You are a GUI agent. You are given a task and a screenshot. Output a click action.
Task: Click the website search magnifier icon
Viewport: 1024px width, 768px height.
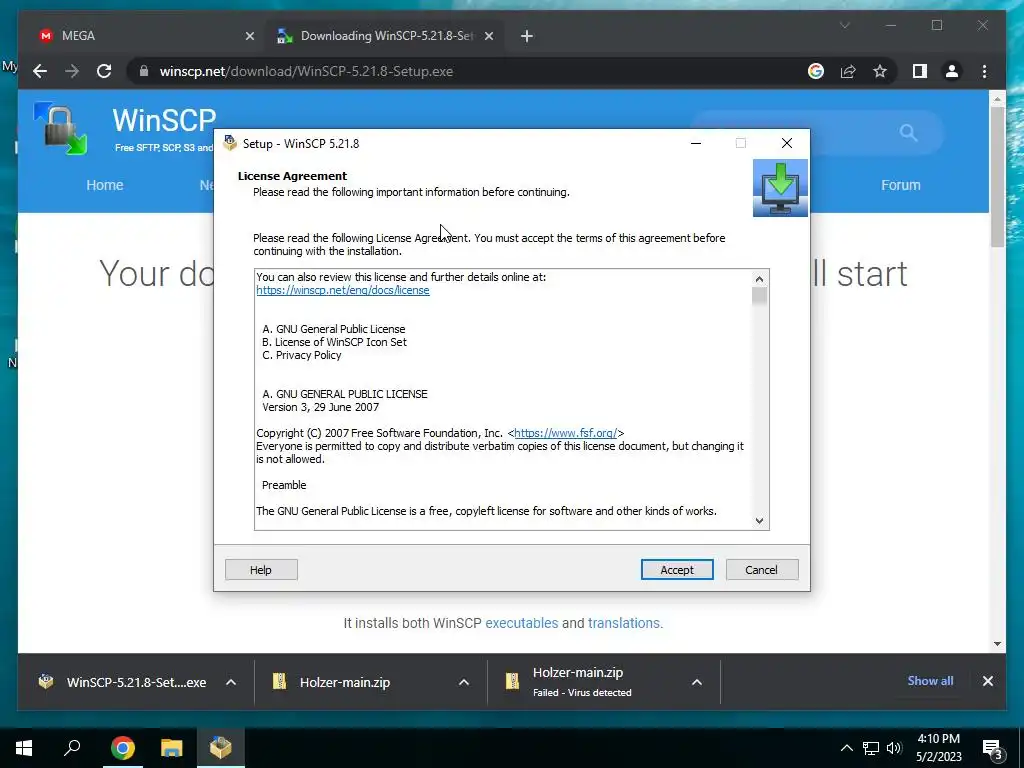(x=908, y=133)
